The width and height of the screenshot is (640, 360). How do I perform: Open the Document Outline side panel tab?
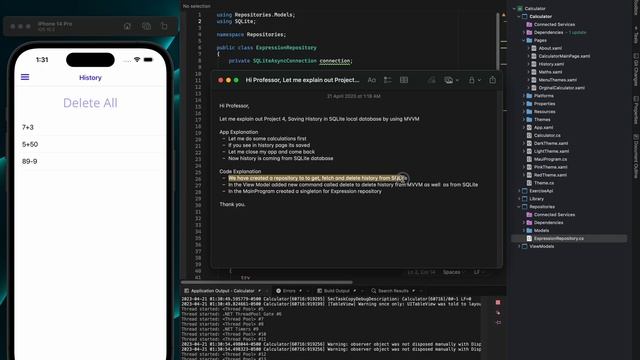point(636,156)
